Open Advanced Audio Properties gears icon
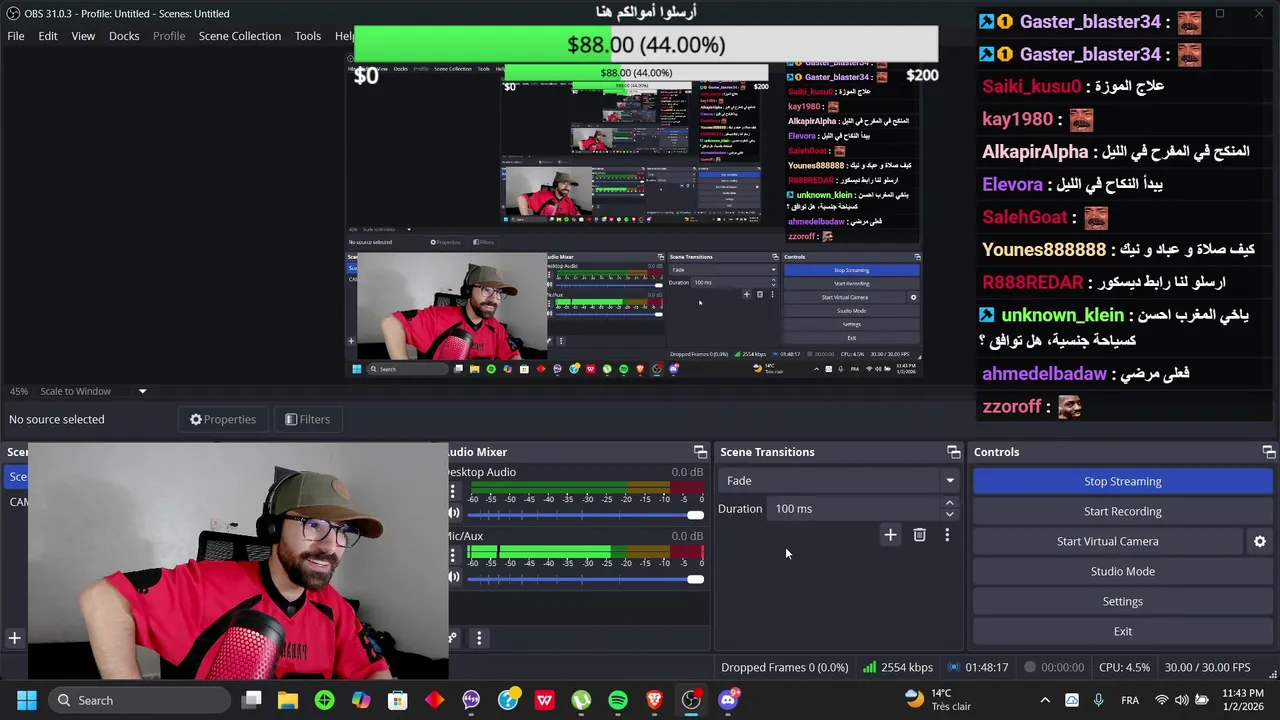Viewport: 1280px width, 720px height. 453,638
